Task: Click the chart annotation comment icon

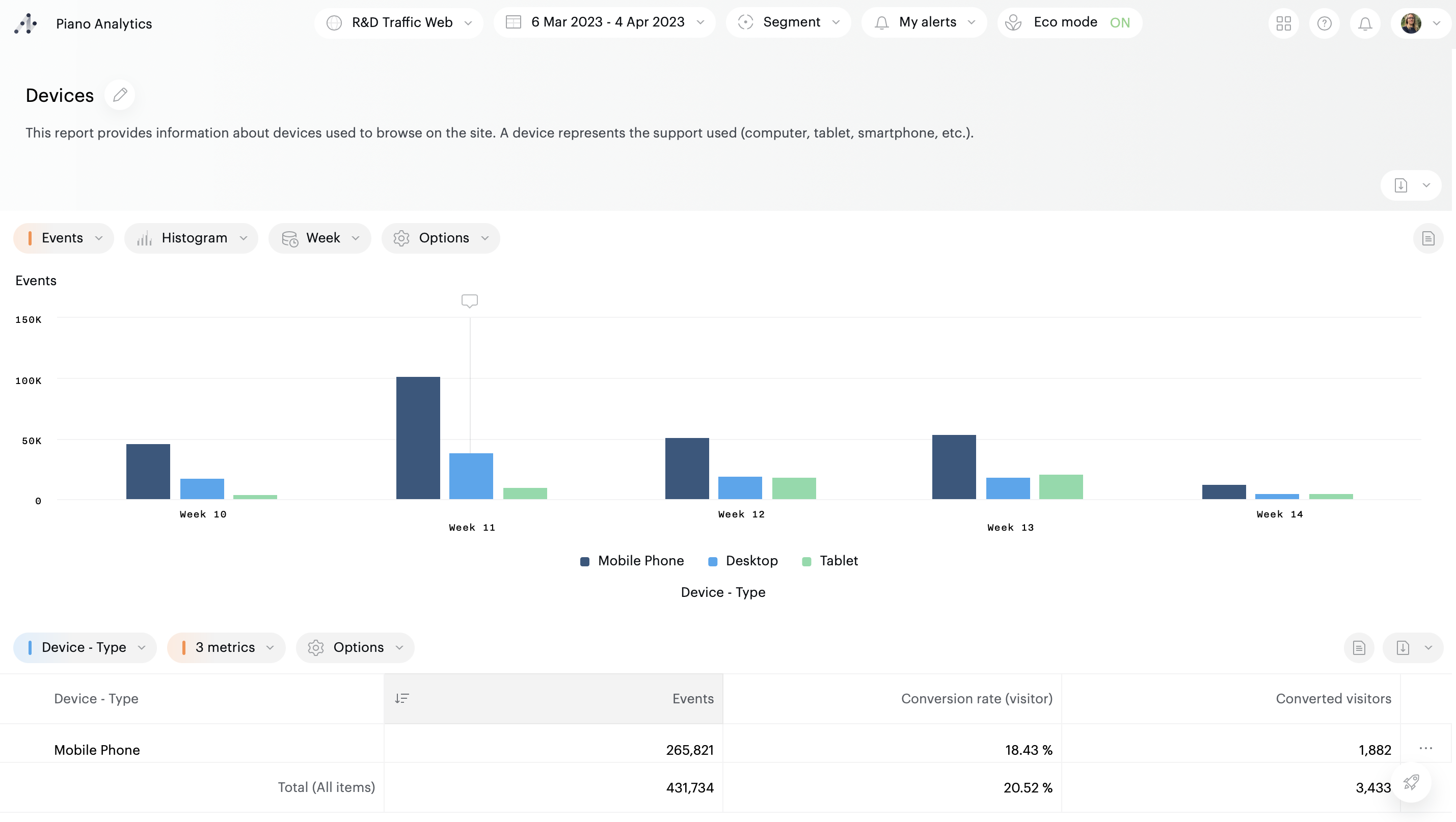Action: tap(469, 300)
